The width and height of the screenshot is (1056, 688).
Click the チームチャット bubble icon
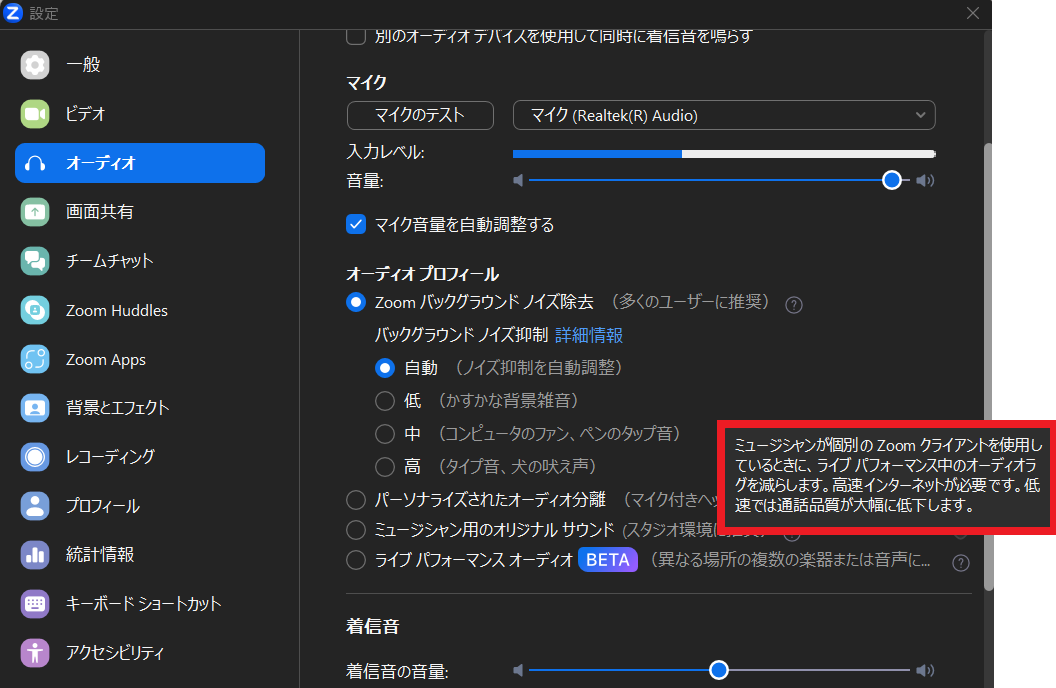tap(35, 261)
